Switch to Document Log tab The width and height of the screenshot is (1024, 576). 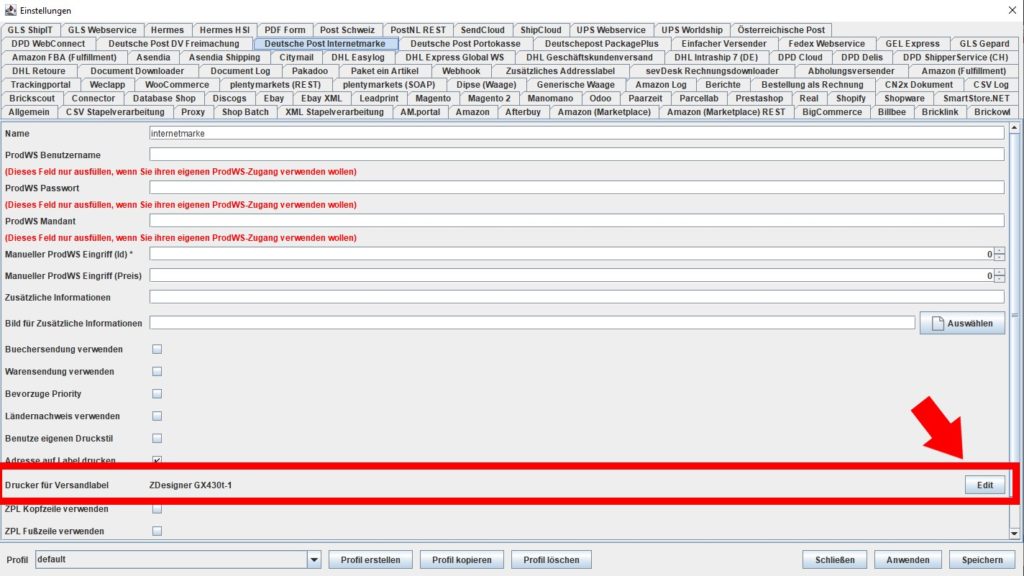(240, 71)
